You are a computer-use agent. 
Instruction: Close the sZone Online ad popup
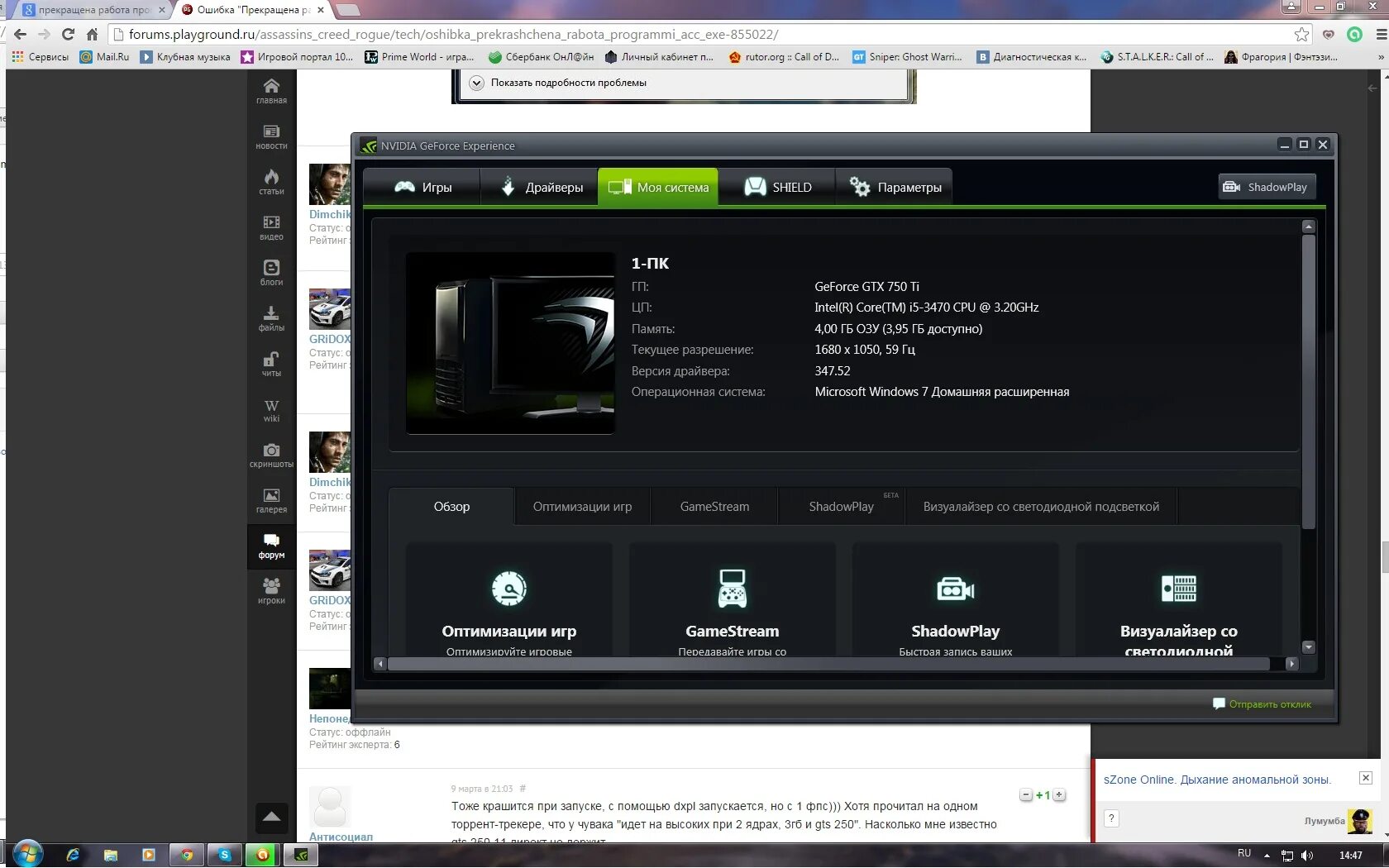point(1366,778)
